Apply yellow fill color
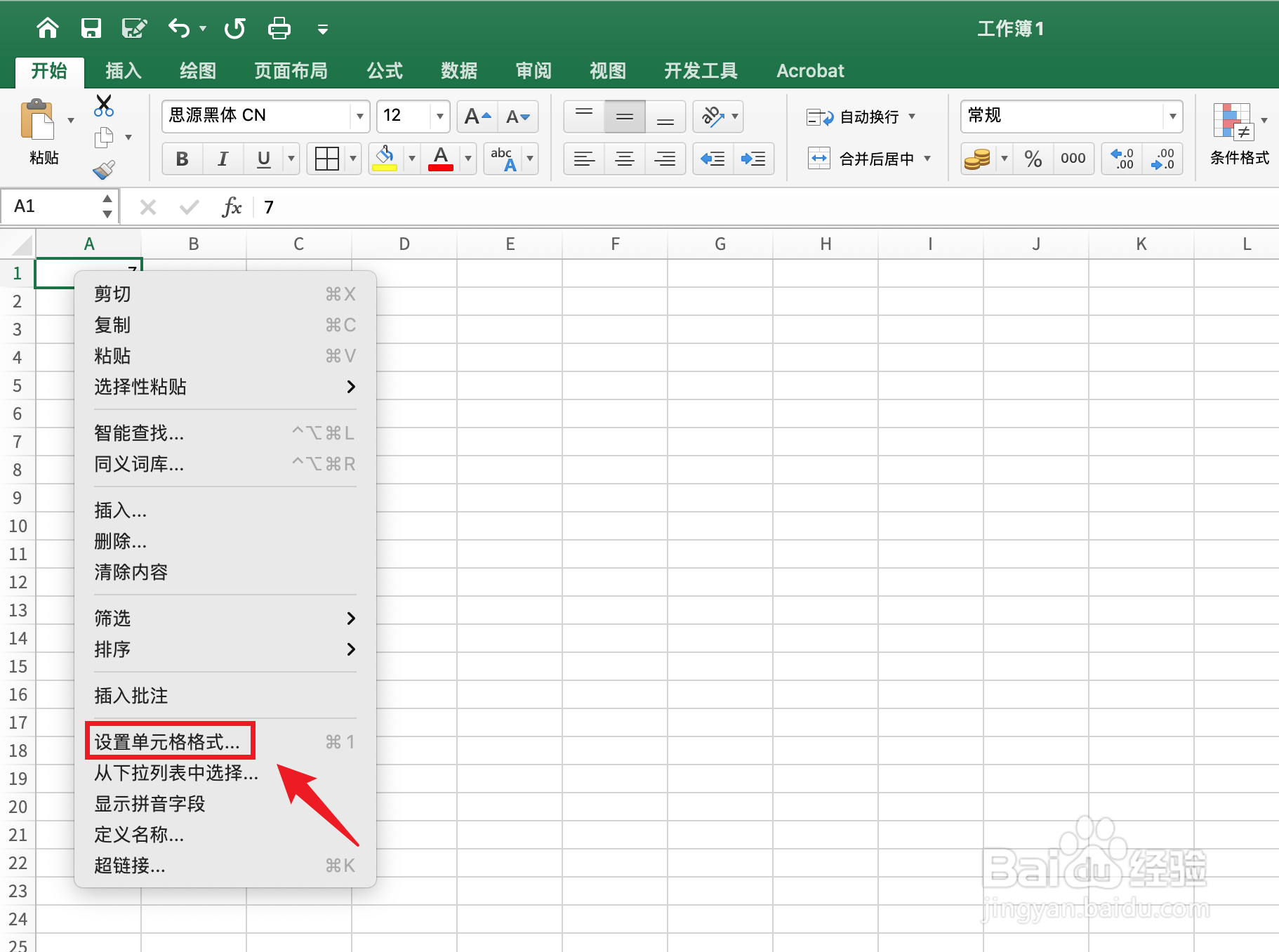This screenshot has width=1279, height=952. click(385, 159)
